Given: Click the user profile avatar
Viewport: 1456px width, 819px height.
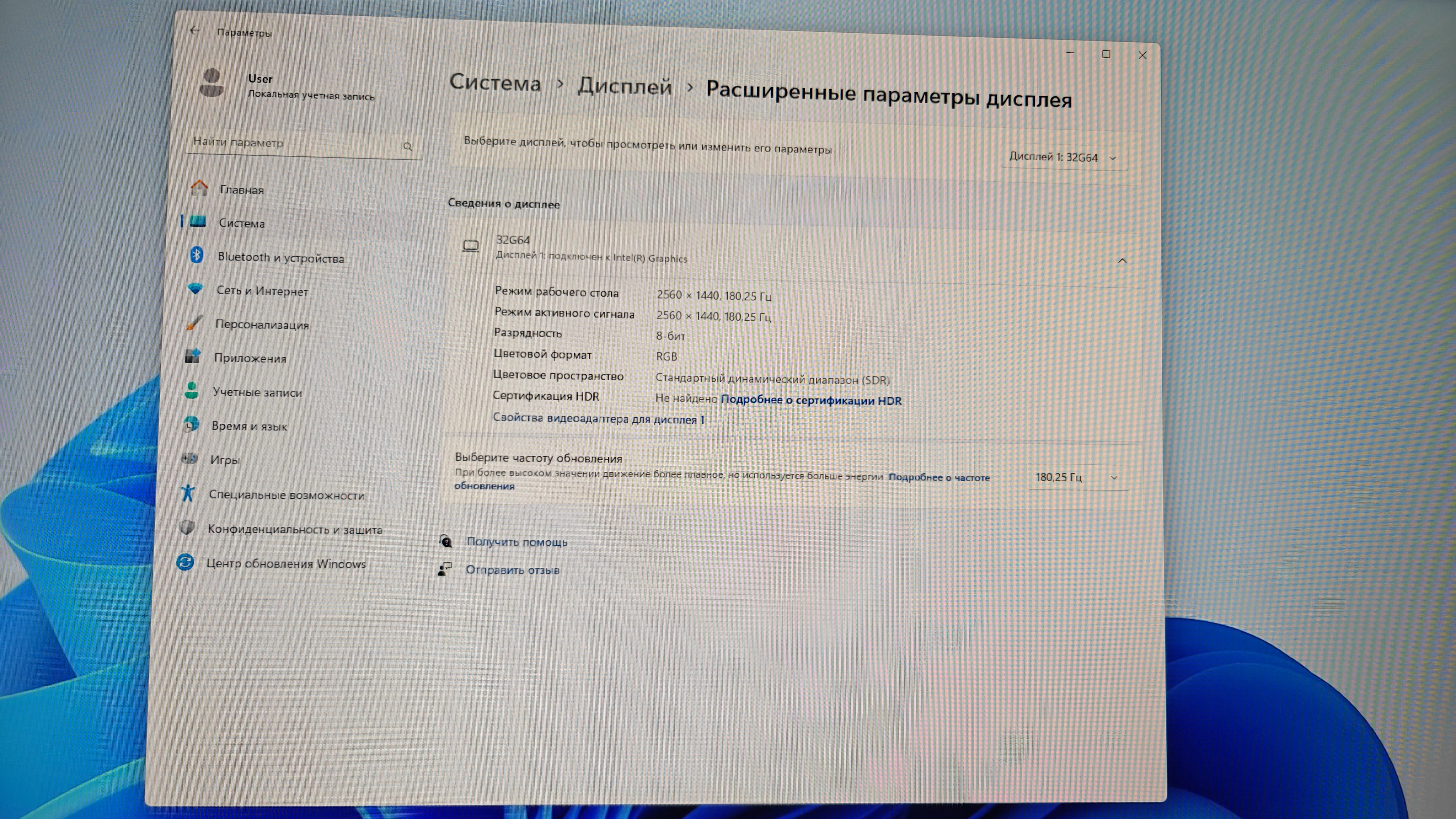Looking at the screenshot, I should (212, 83).
